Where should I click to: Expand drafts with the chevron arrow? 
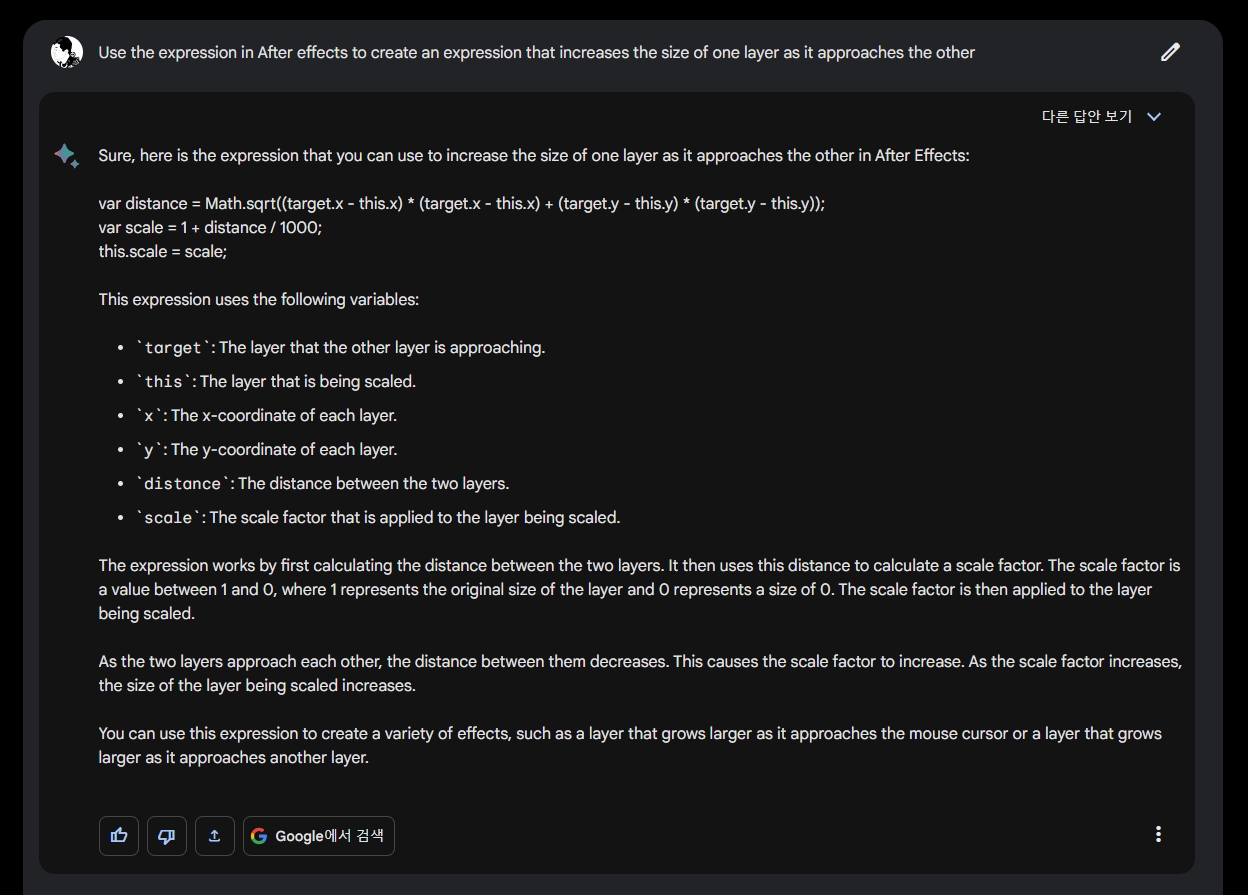1154,117
